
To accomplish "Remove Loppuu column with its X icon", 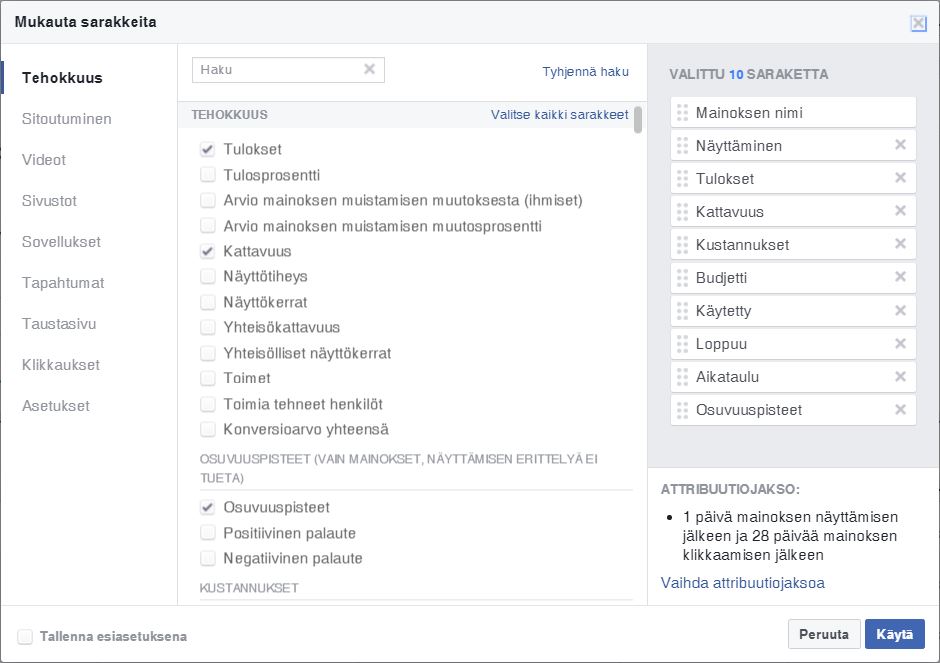I will coord(900,343).
